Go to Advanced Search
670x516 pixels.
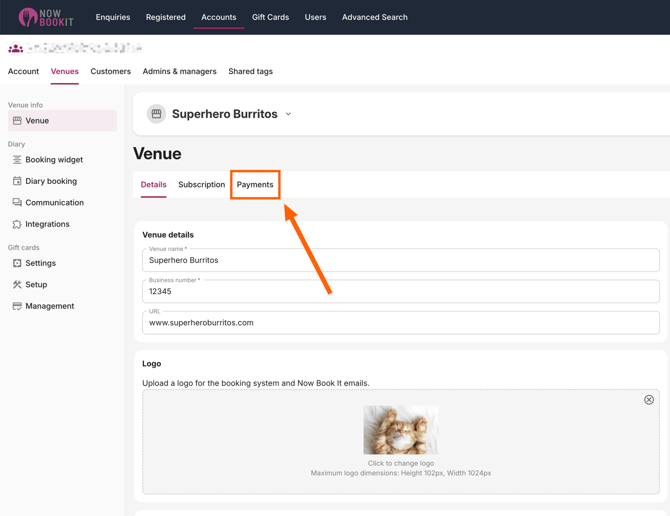pyautogui.click(x=374, y=17)
